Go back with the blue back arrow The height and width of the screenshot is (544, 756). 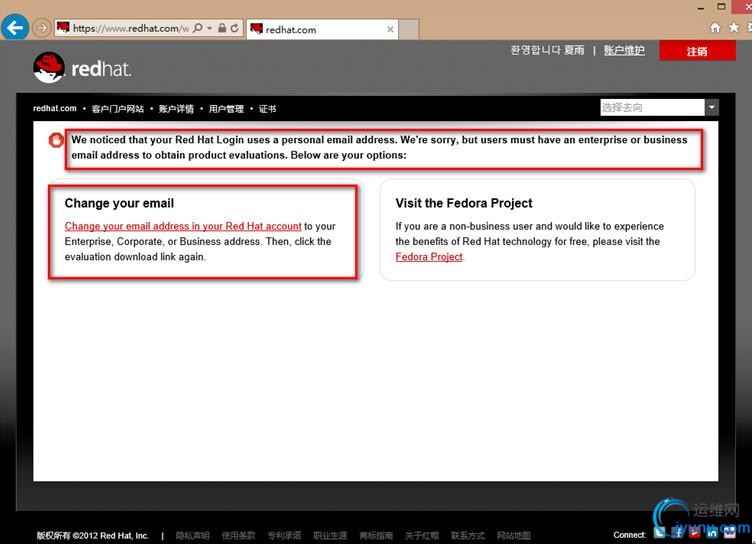tap(15, 28)
